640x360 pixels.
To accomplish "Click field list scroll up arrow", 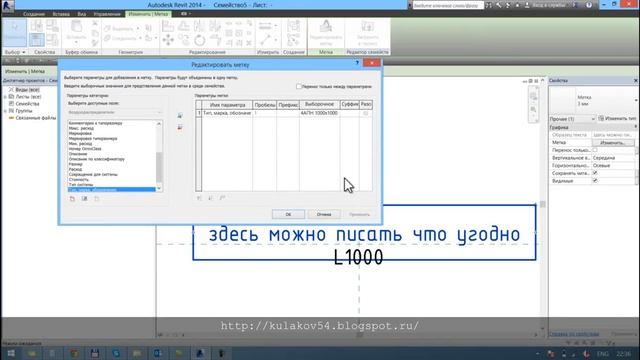I will pos(159,123).
